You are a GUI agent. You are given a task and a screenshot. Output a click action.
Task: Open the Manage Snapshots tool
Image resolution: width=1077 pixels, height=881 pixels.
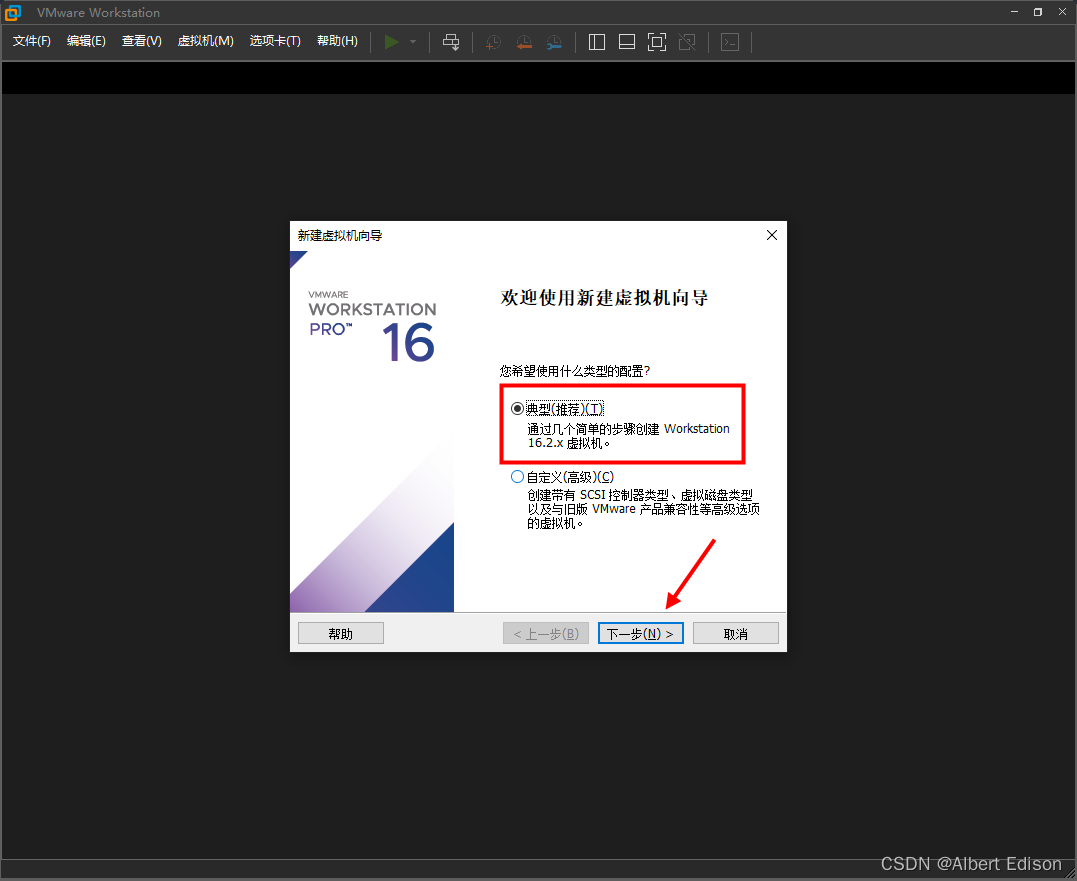click(x=554, y=42)
